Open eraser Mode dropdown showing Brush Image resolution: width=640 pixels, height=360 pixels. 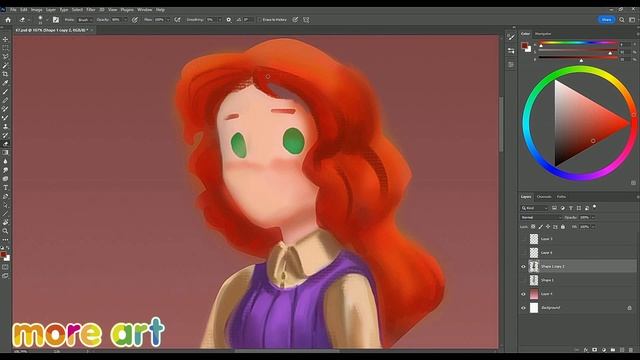pyautogui.click(x=85, y=20)
